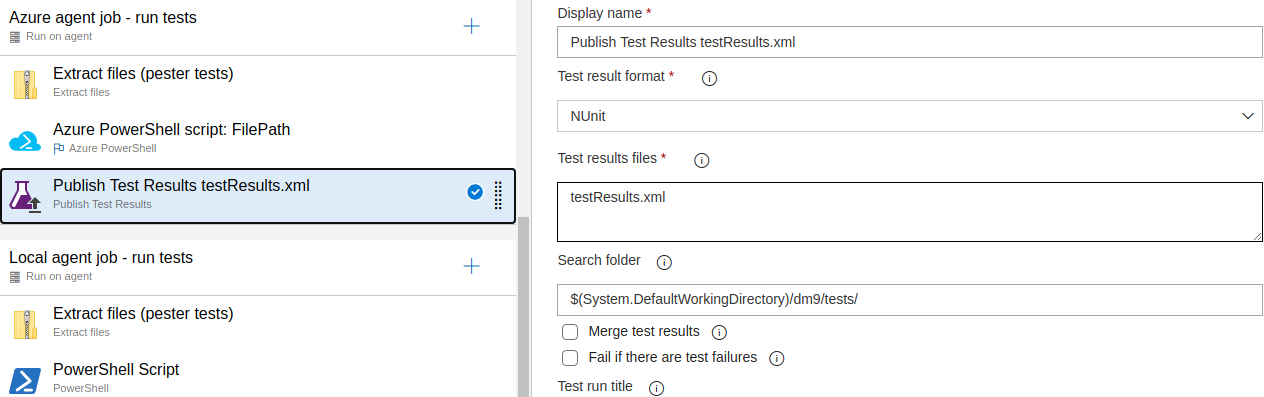Add task to Azure agent job

472,26
